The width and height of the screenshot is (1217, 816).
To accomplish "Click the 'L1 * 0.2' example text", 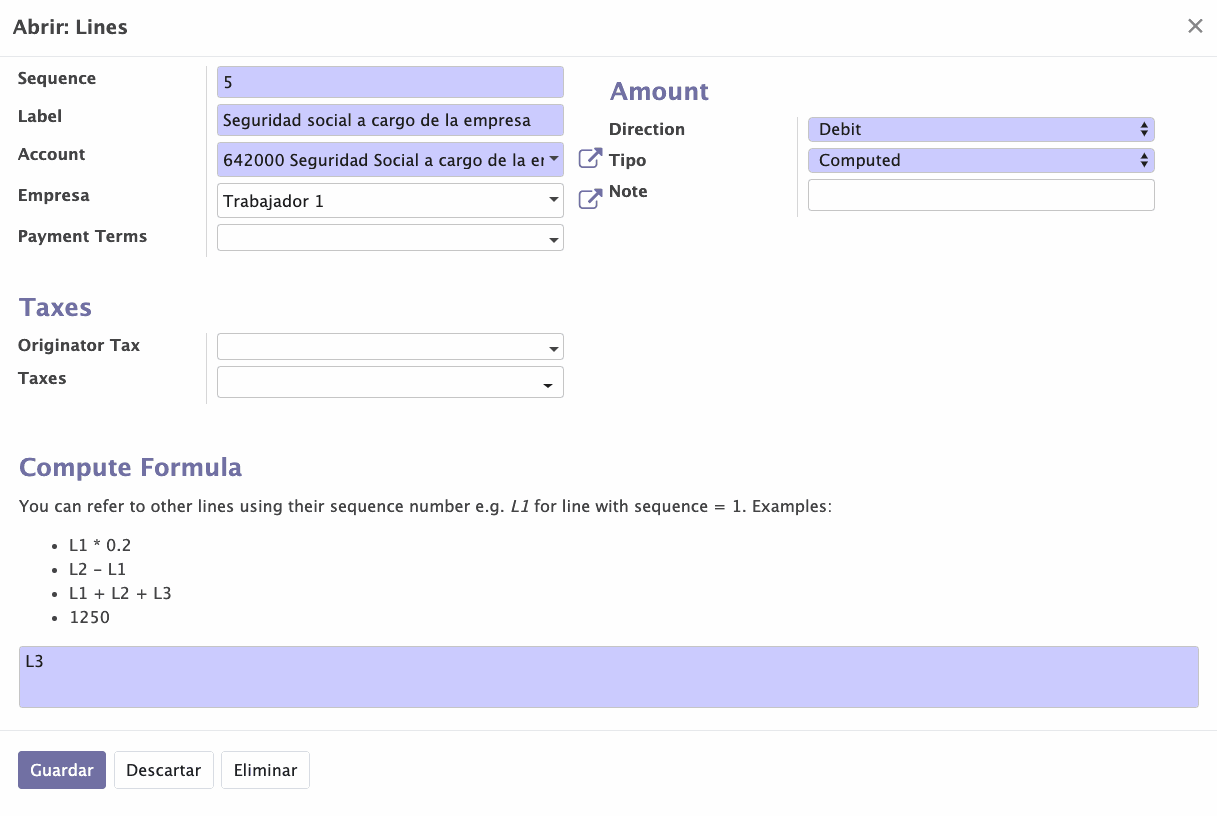I will [100, 545].
